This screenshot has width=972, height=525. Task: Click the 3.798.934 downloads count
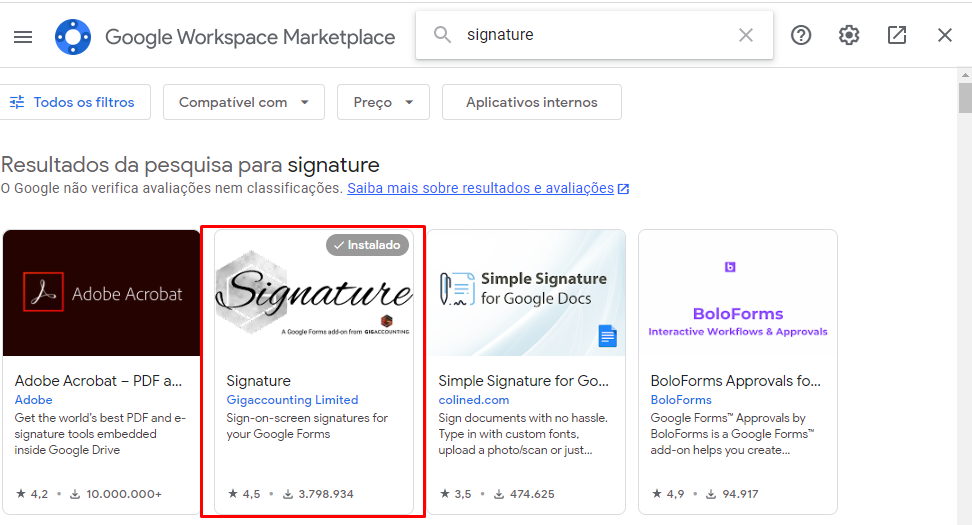(318, 494)
